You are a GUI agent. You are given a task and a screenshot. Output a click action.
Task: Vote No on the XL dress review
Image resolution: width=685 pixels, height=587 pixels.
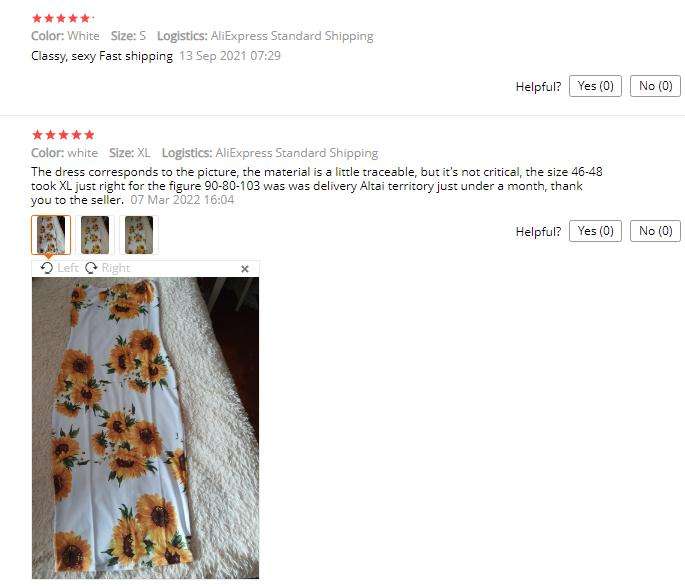pyautogui.click(x=655, y=231)
